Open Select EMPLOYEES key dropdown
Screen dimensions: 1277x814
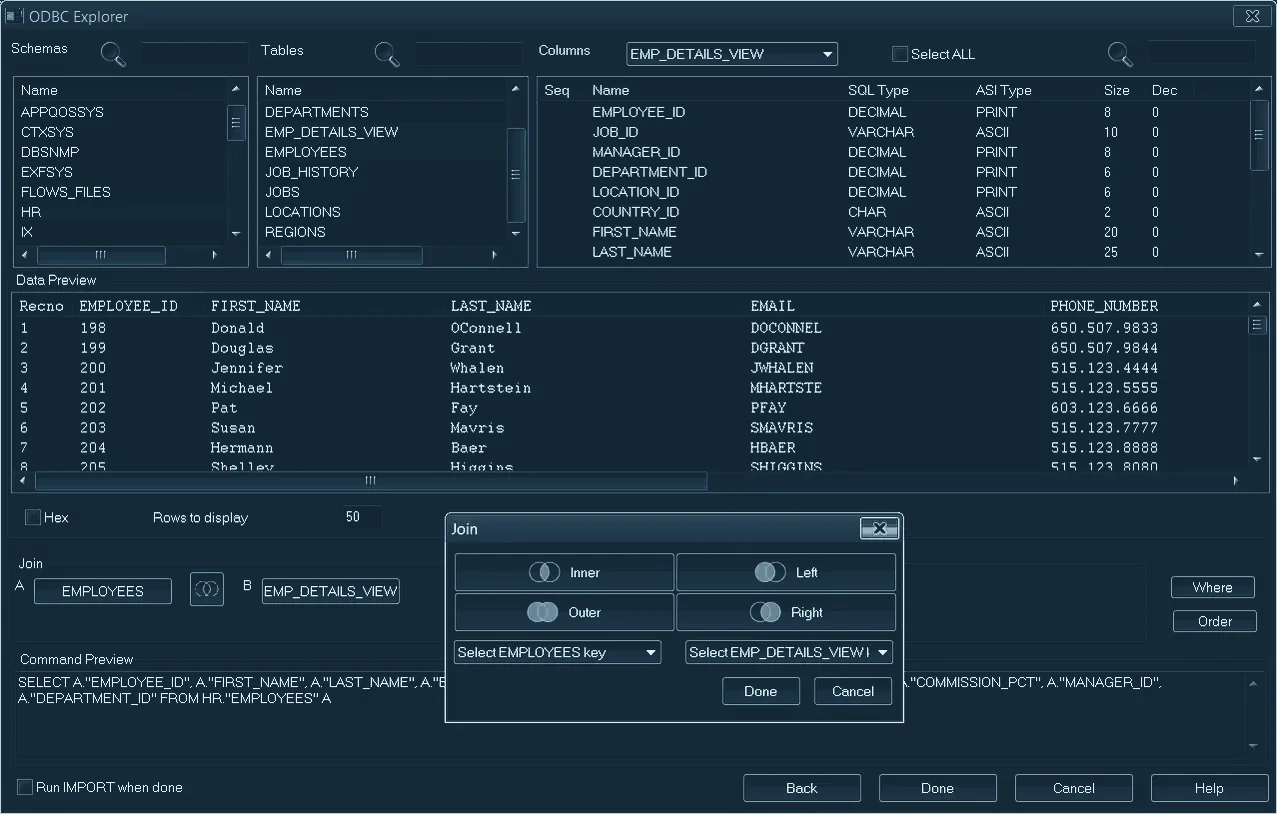point(557,652)
